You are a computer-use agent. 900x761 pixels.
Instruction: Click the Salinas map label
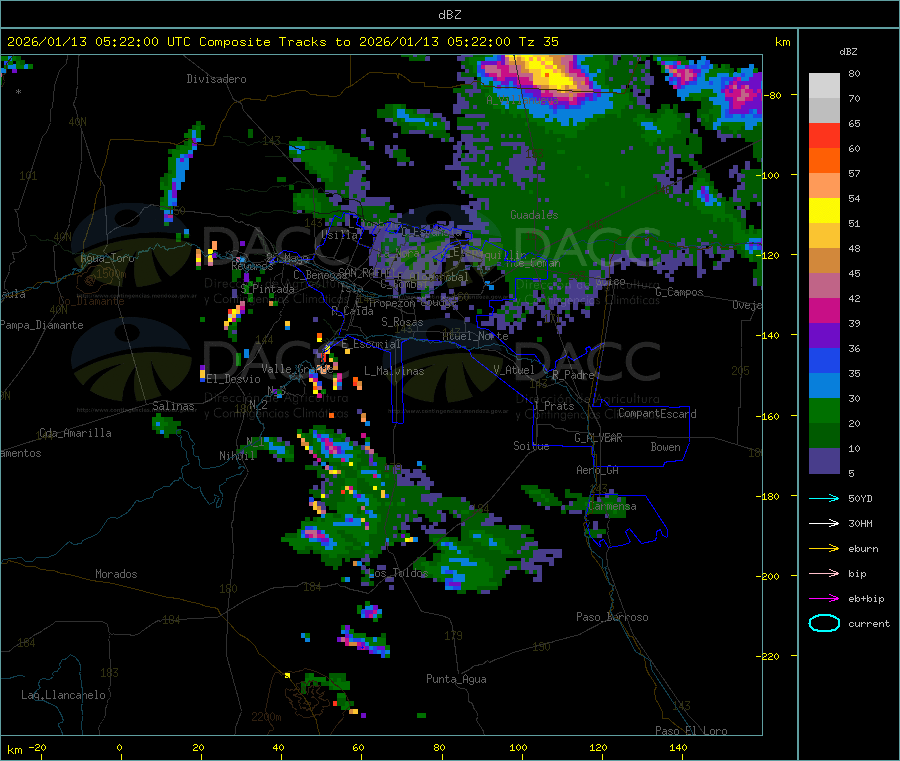tap(173, 406)
